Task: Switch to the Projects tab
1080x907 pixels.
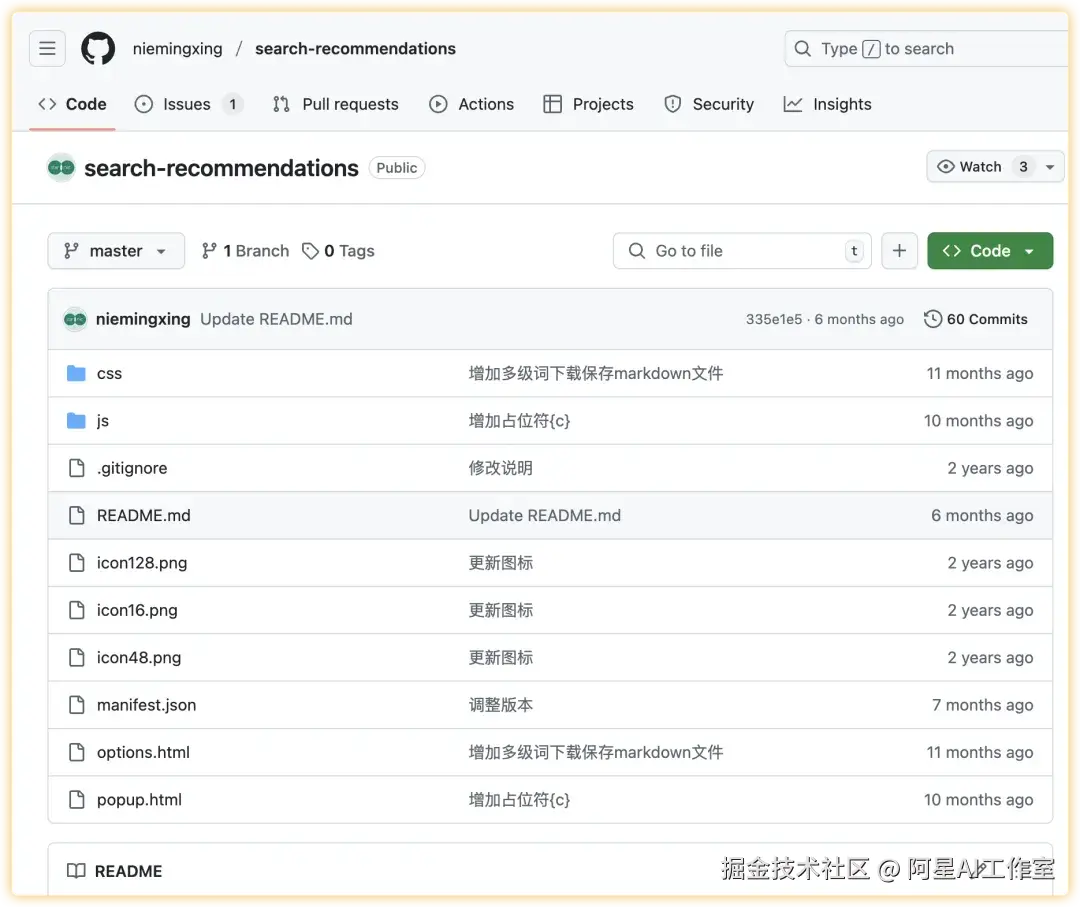Action: (x=589, y=104)
